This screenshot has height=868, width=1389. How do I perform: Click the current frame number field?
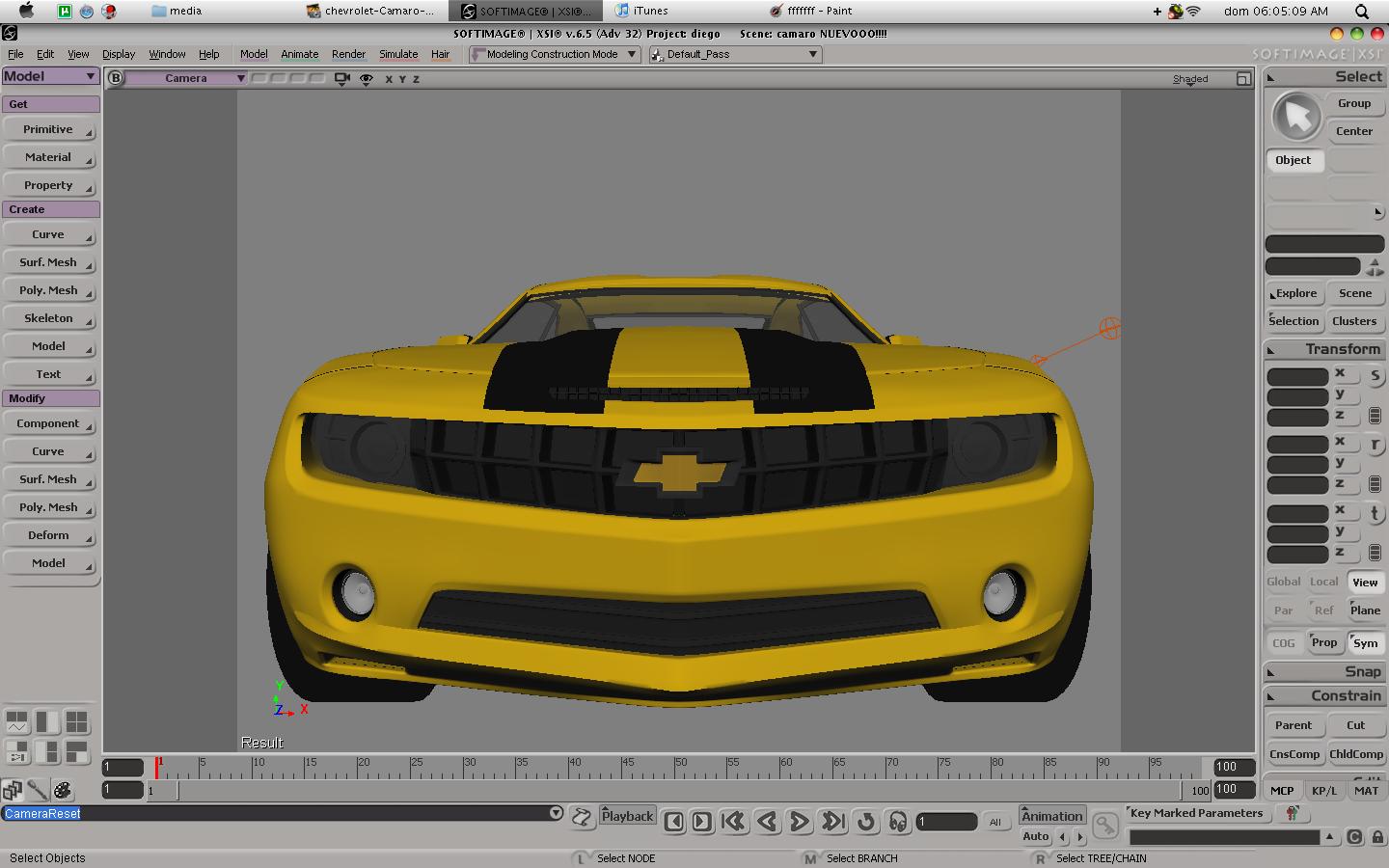946,822
